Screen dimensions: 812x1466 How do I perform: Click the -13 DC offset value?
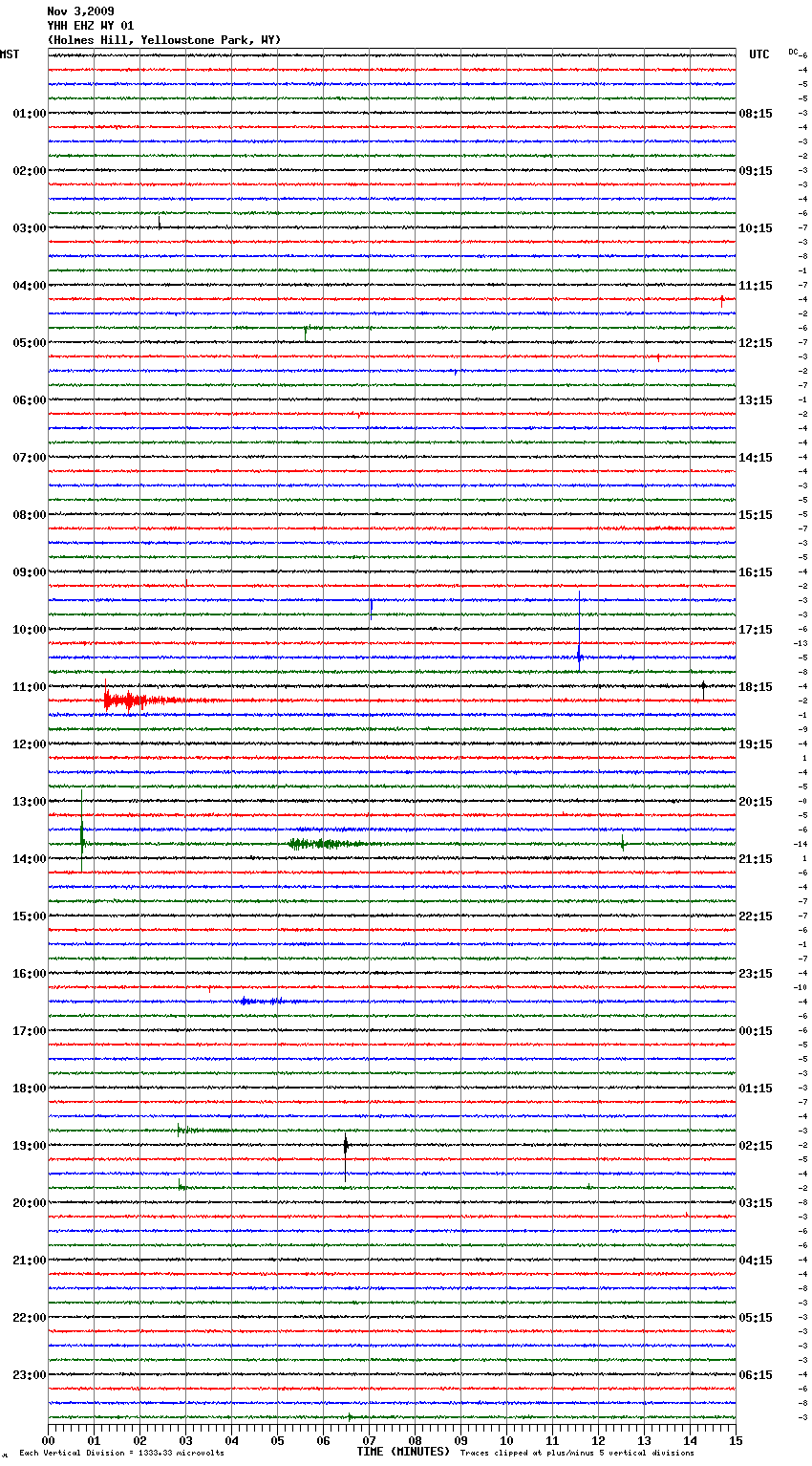pyautogui.click(x=801, y=643)
